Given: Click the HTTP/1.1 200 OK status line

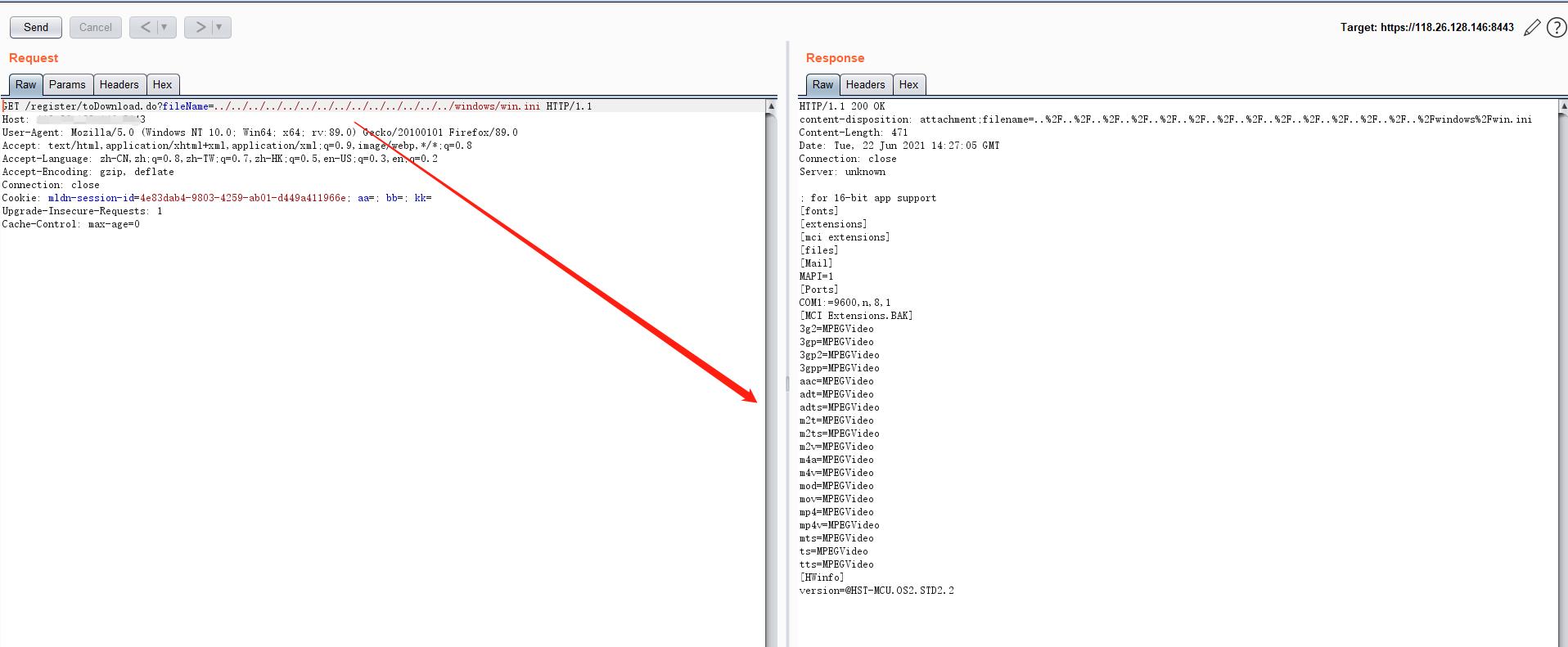Looking at the screenshot, I should (x=842, y=106).
